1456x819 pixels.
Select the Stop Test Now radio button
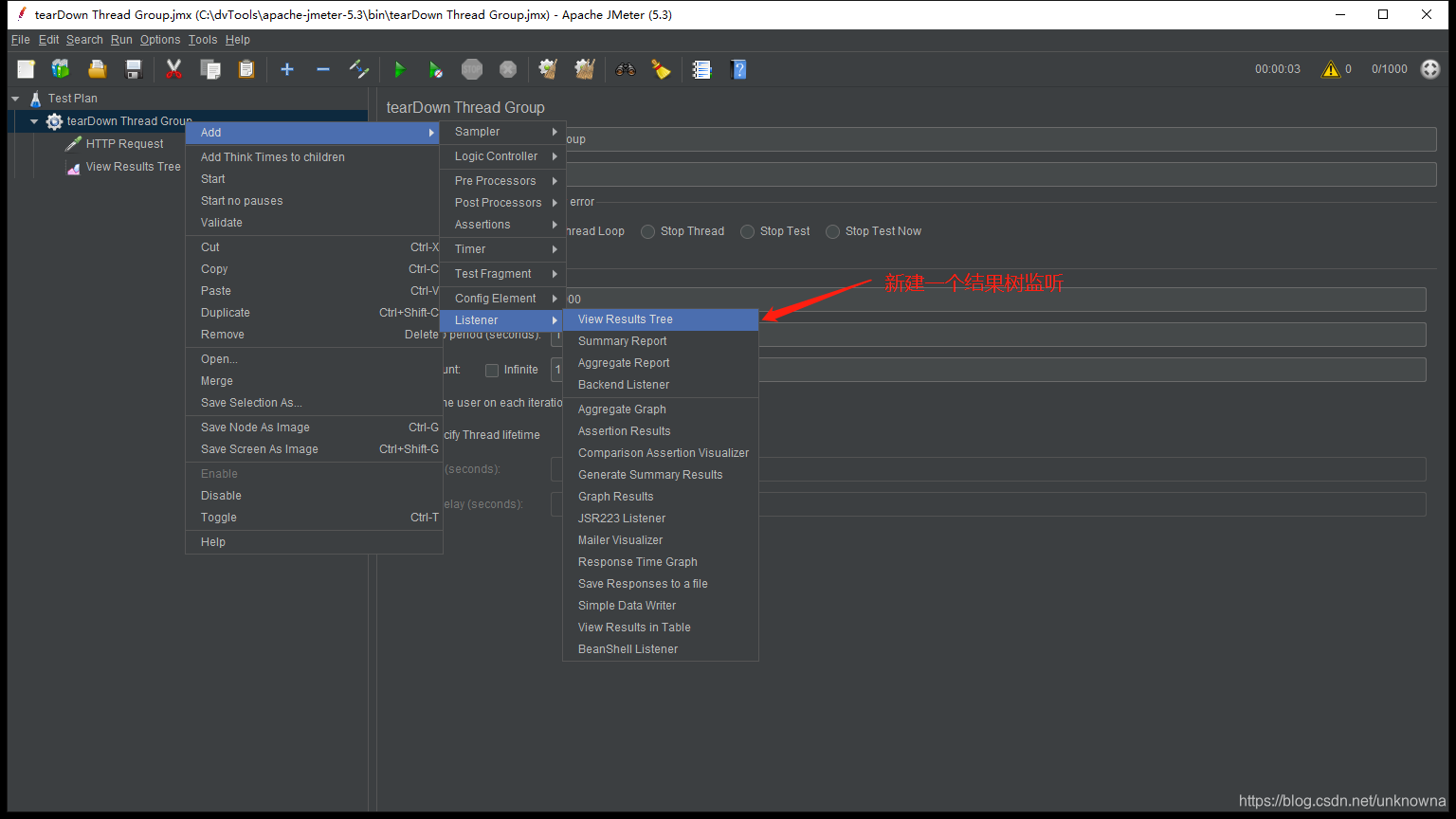[833, 231]
